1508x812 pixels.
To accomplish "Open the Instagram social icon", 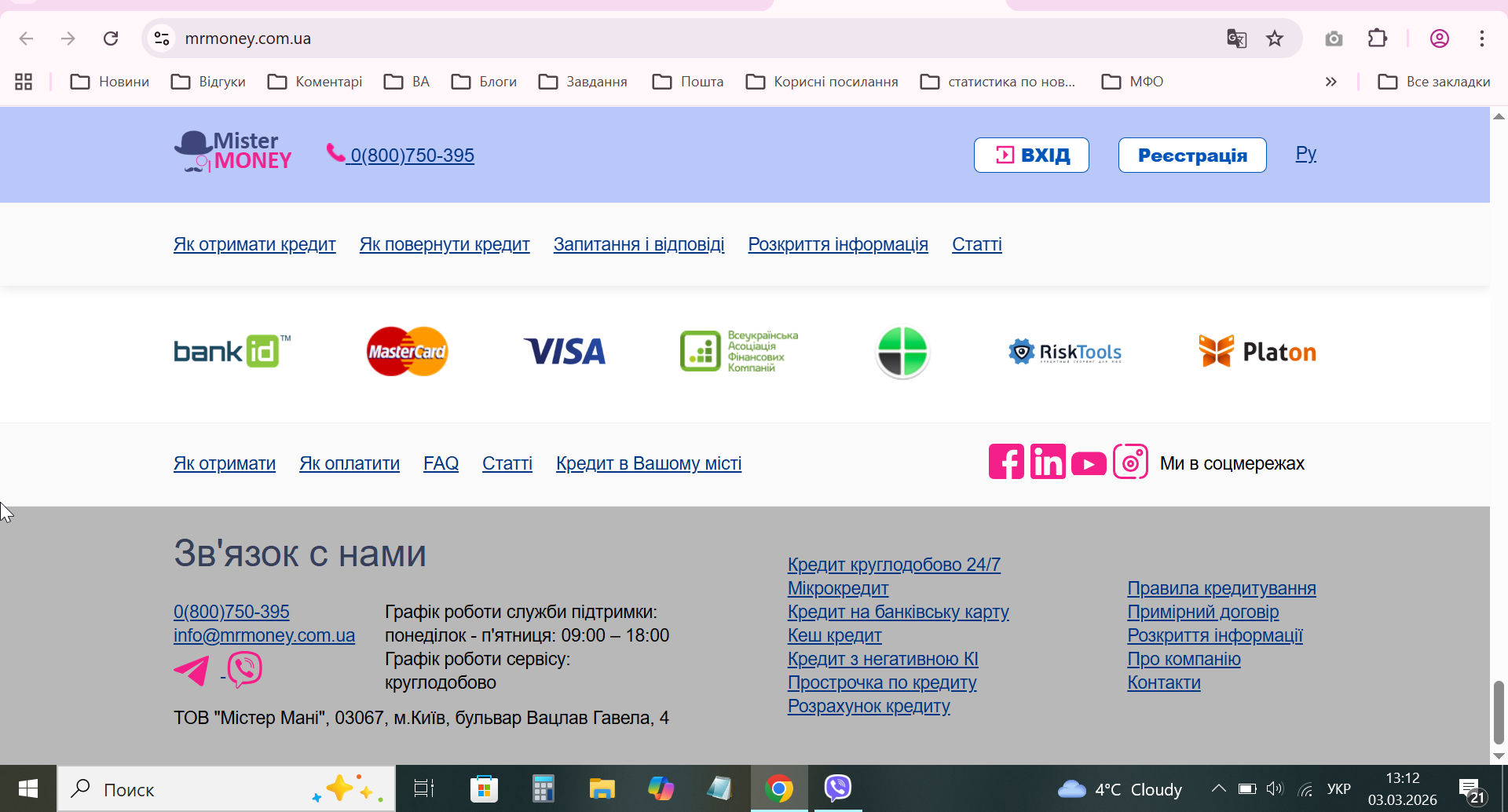I will coord(1130,462).
